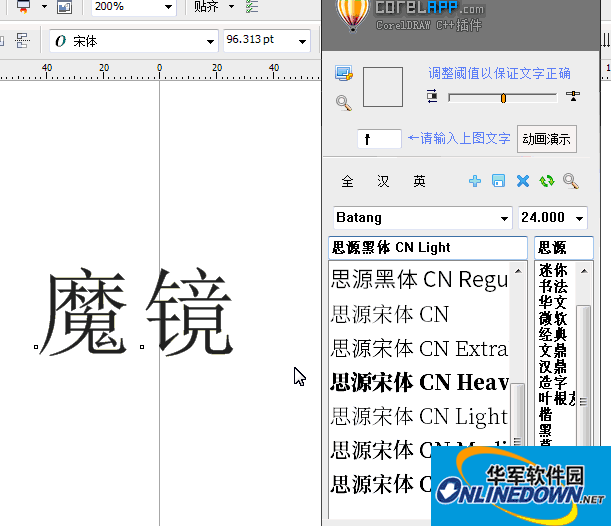The height and width of the screenshot is (526, 611).
Task: Open the 宋体 font name dropdown
Action: tap(210, 42)
